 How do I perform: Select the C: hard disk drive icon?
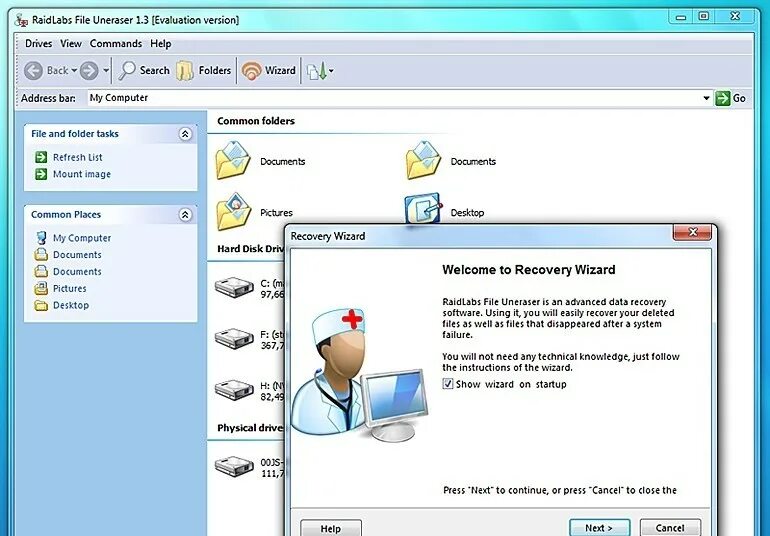click(234, 287)
